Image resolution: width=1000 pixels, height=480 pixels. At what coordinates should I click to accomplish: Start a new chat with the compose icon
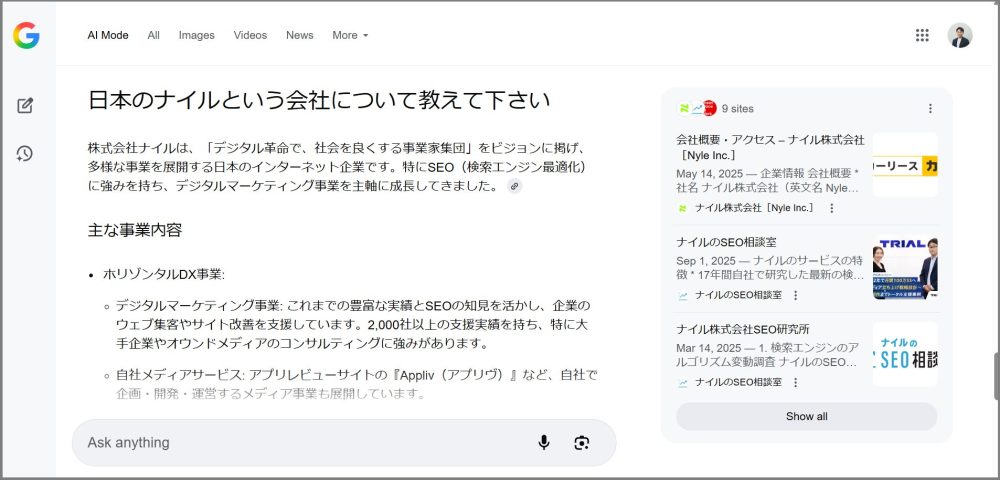click(x=25, y=106)
